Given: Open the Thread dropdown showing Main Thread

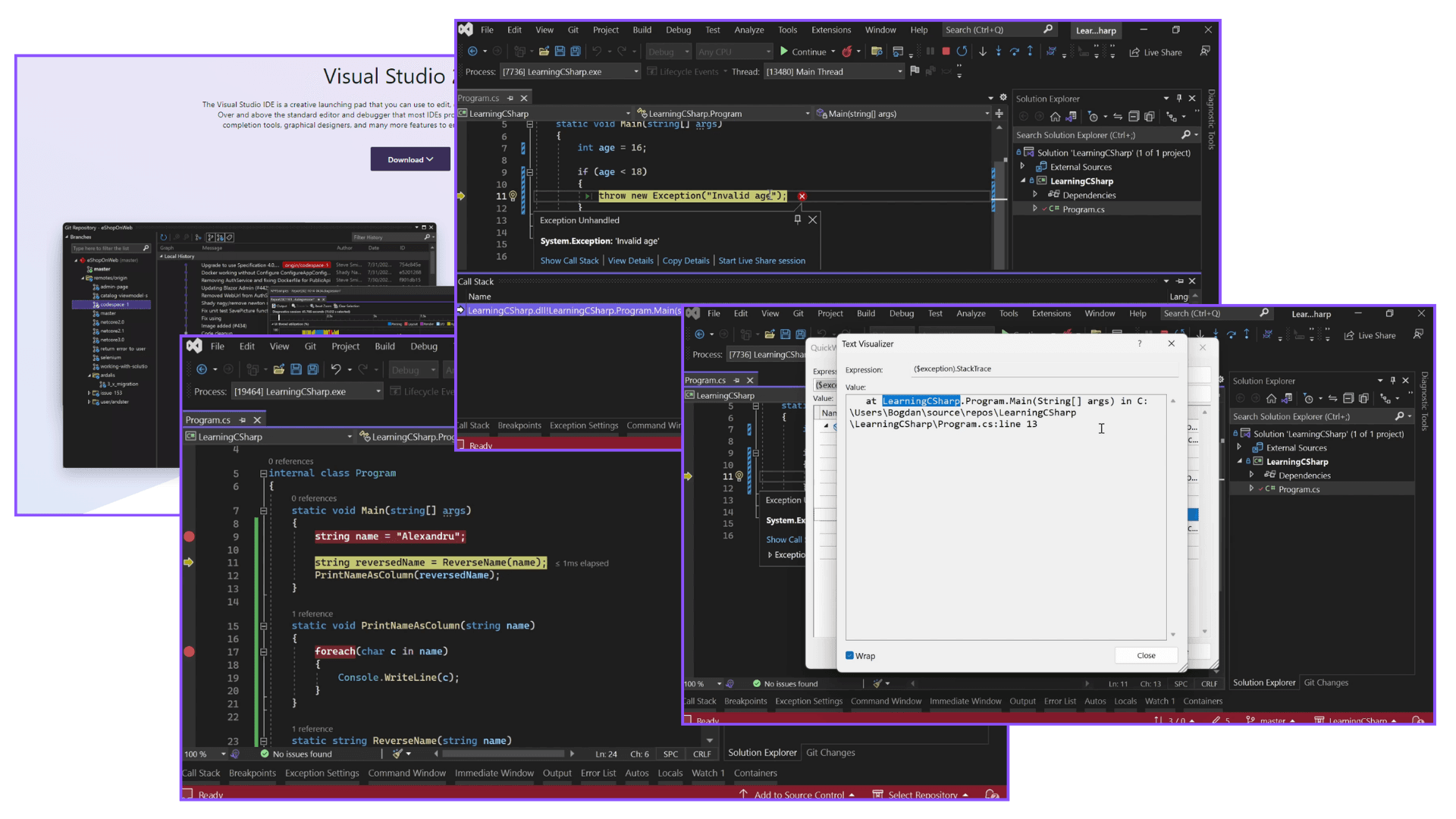Looking at the screenshot, I should [x=835, y=72].
